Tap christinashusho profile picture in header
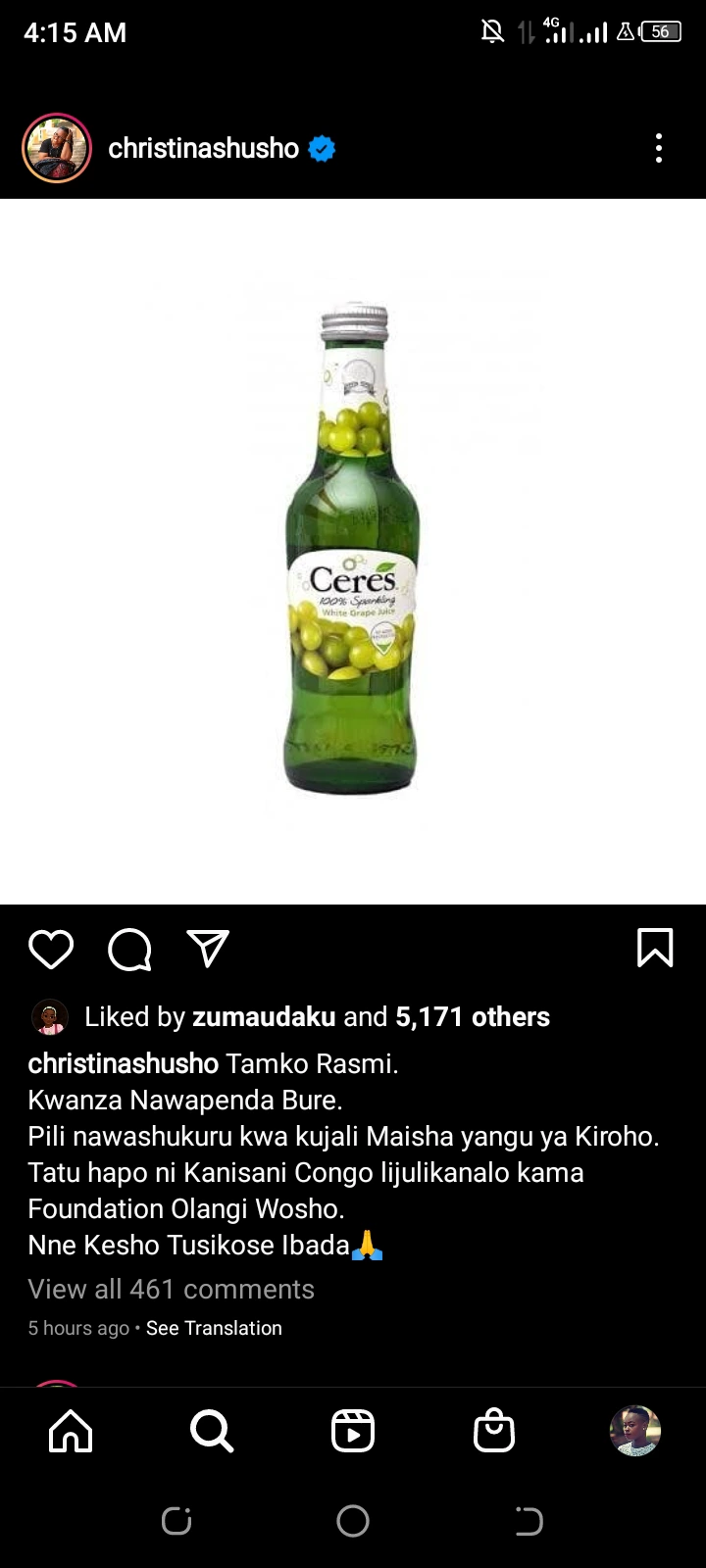706x1568 pixels. point(57,148)
